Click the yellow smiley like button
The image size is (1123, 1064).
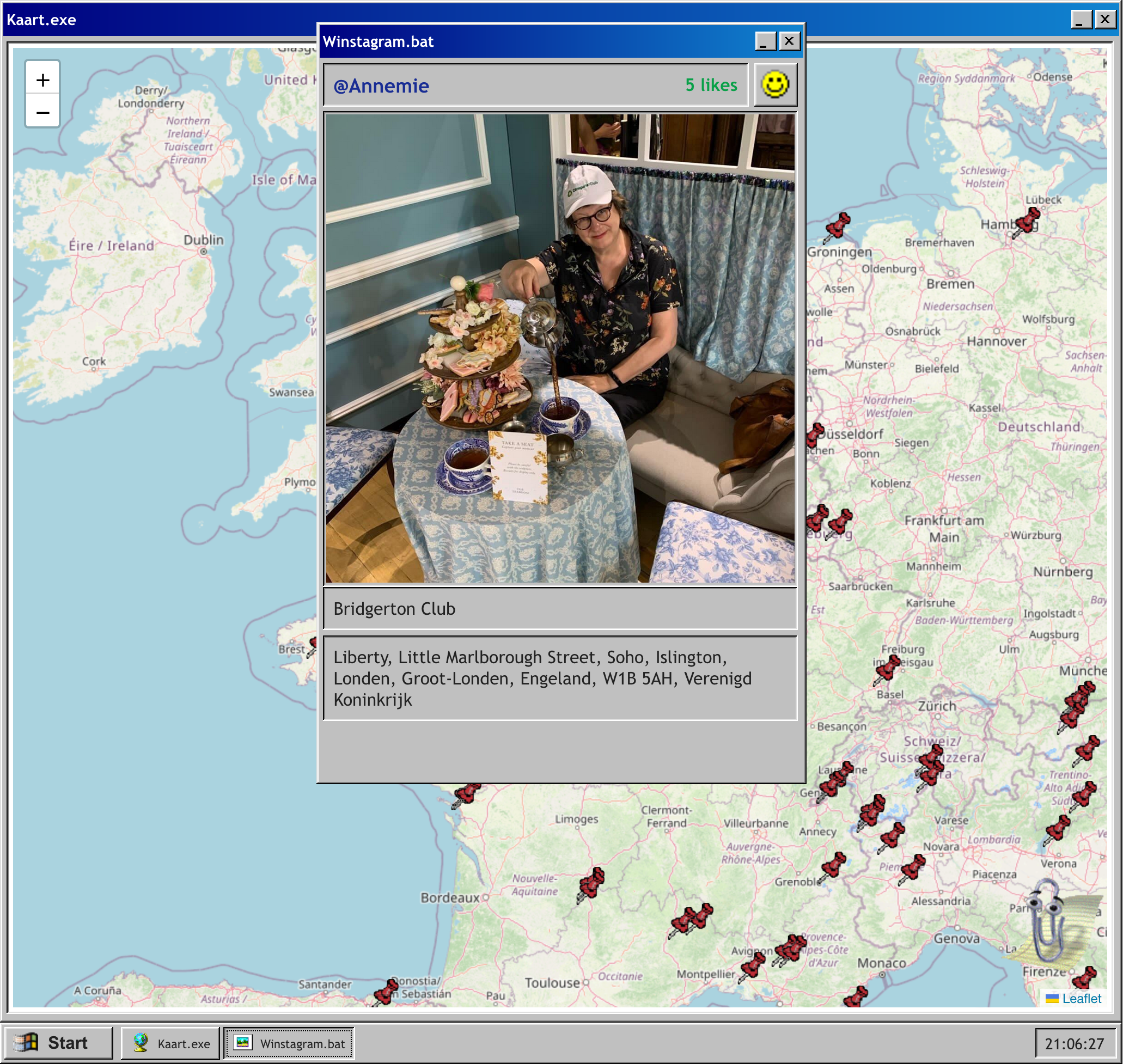[x=775, y=85]
